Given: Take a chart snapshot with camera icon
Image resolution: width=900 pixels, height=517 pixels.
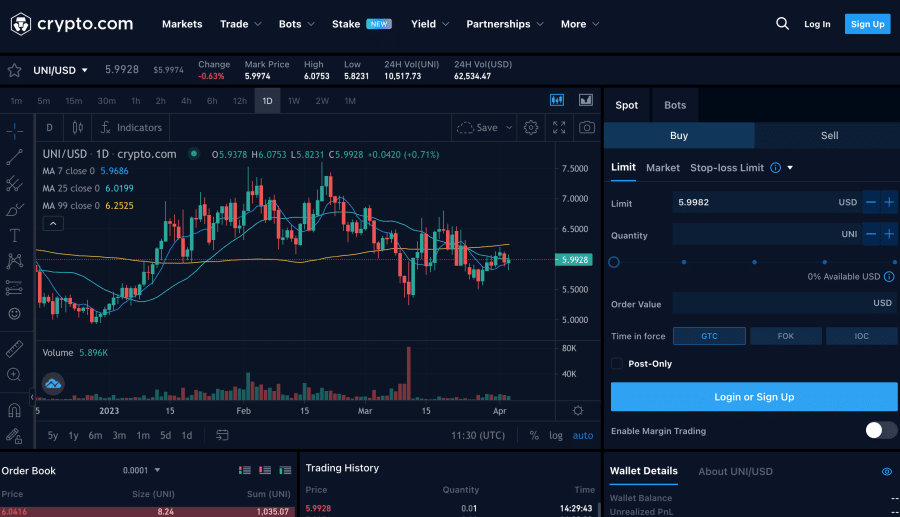Looking at the screenshot, I should pos(587,127).
